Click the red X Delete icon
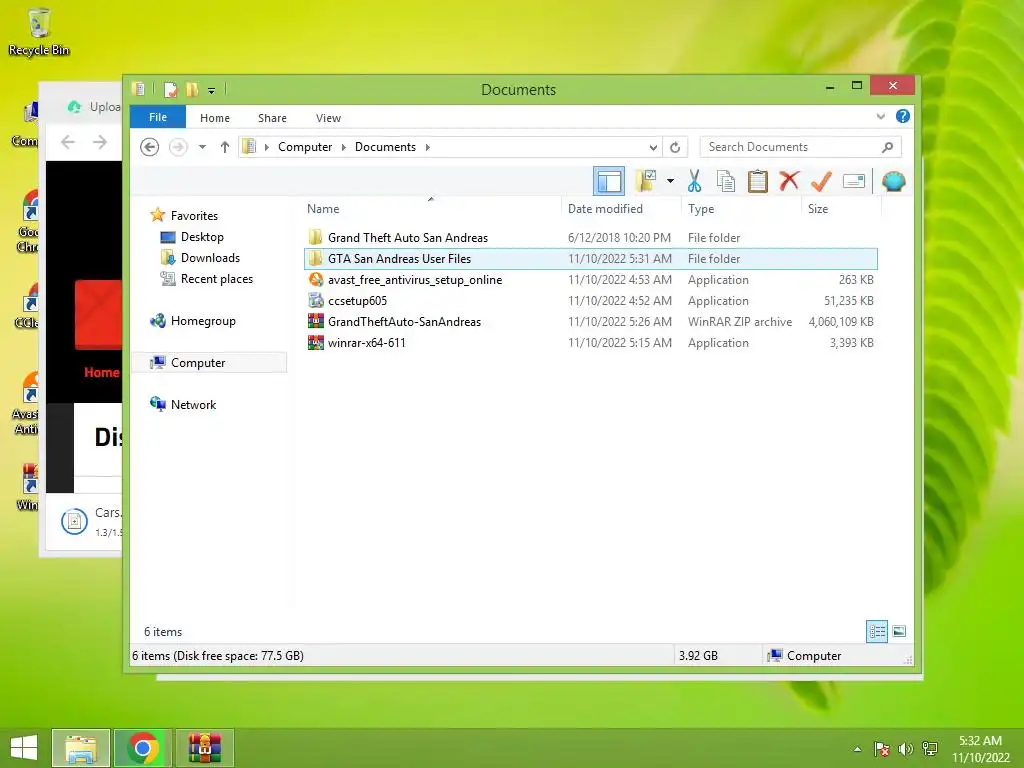The height and width of the screenshot is (768, 1024). click(x=790, y=180)
